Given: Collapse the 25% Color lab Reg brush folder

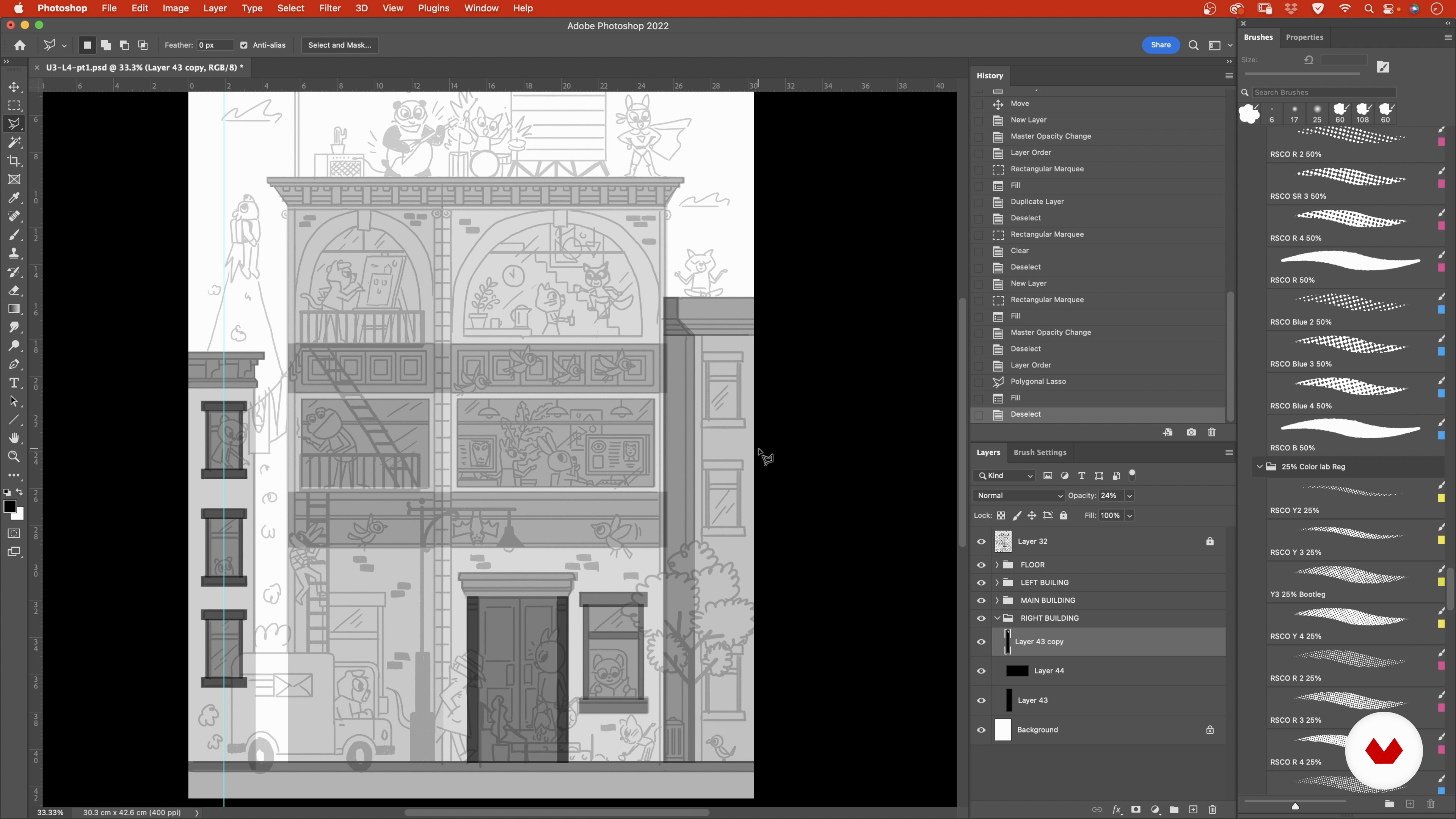Looking at the screenshot, I should click(1259, 467).
